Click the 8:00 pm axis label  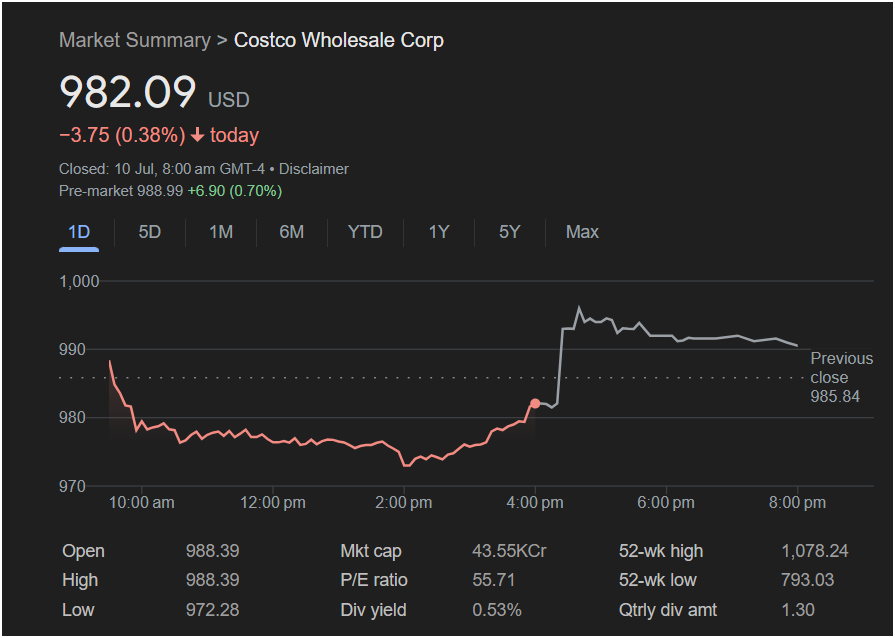pyautogui.click(x=797, y=503)
